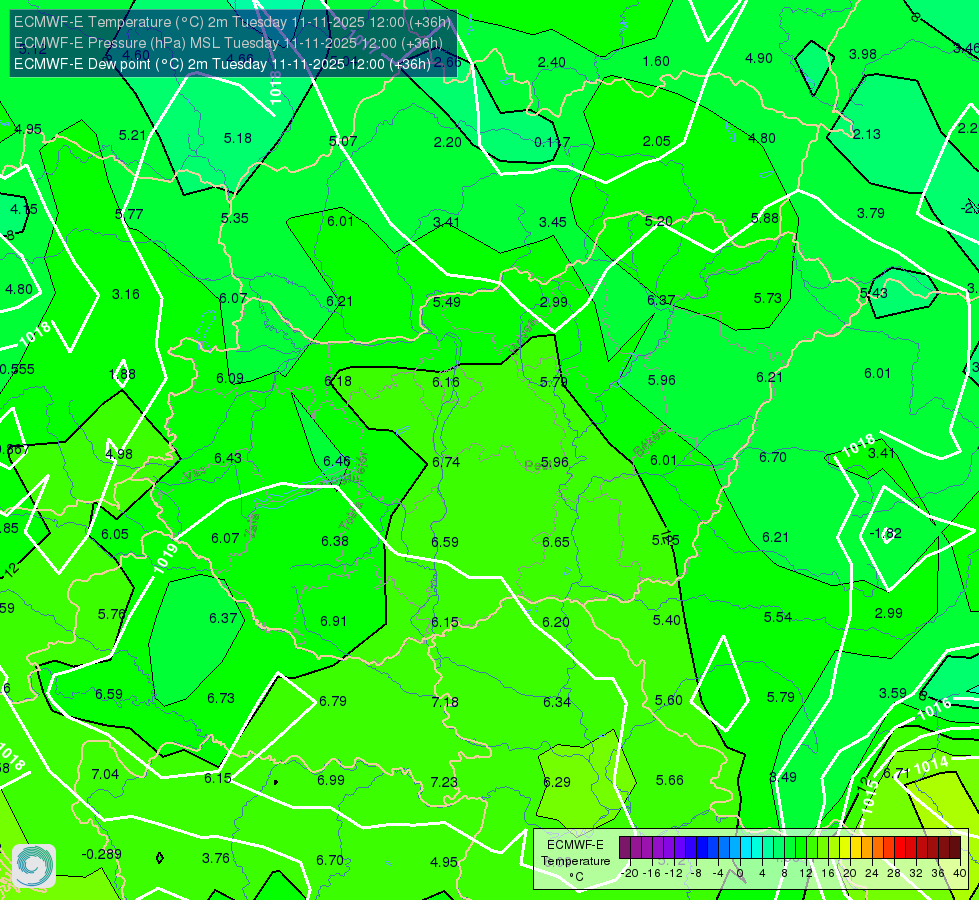Viewport: 979px width, 900px height.
Task: Click the 6.20 dew point value
Action: pos(556,622)
